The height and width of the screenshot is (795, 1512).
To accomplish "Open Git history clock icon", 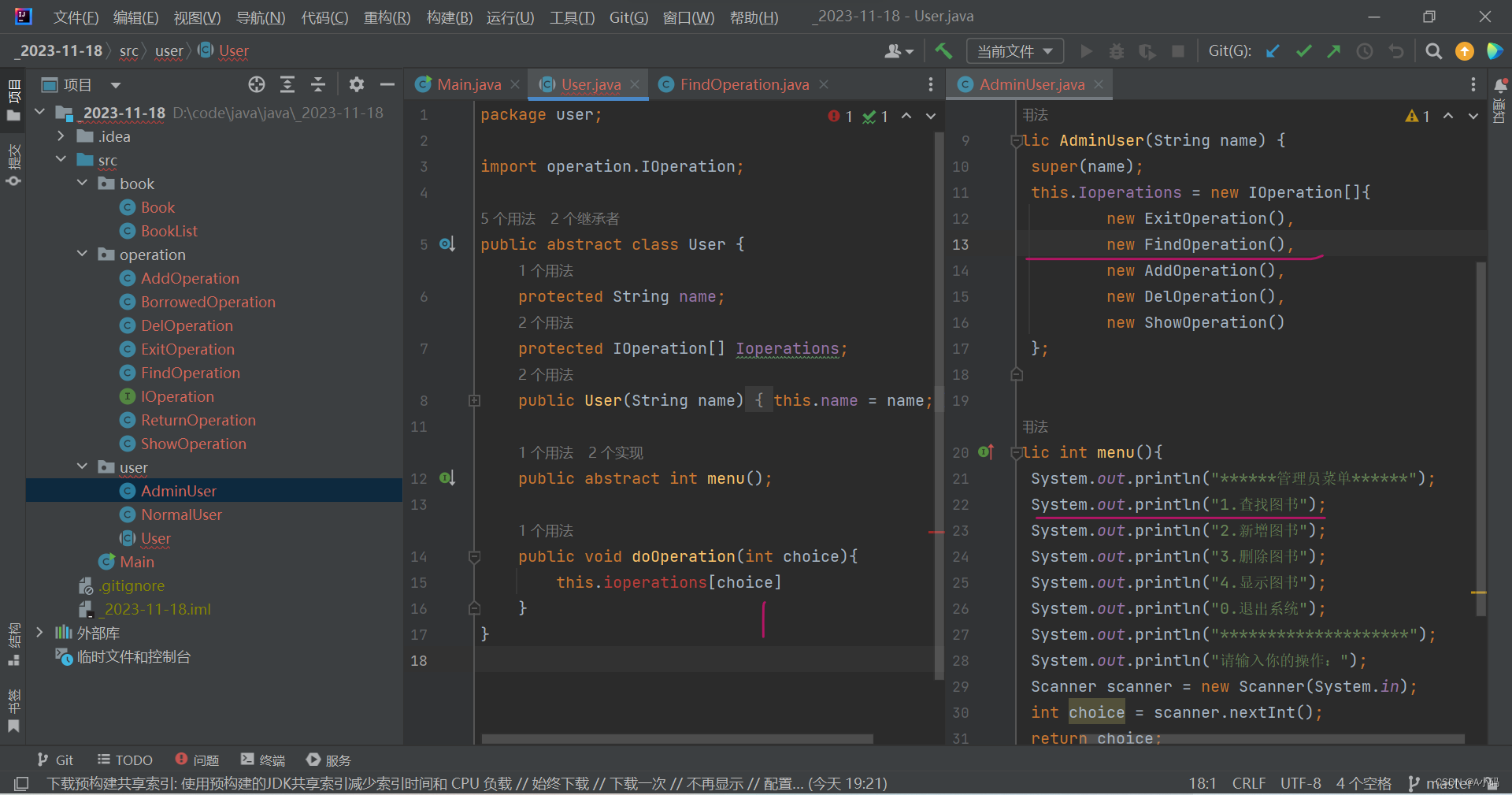I will (x=1365, y=51).
